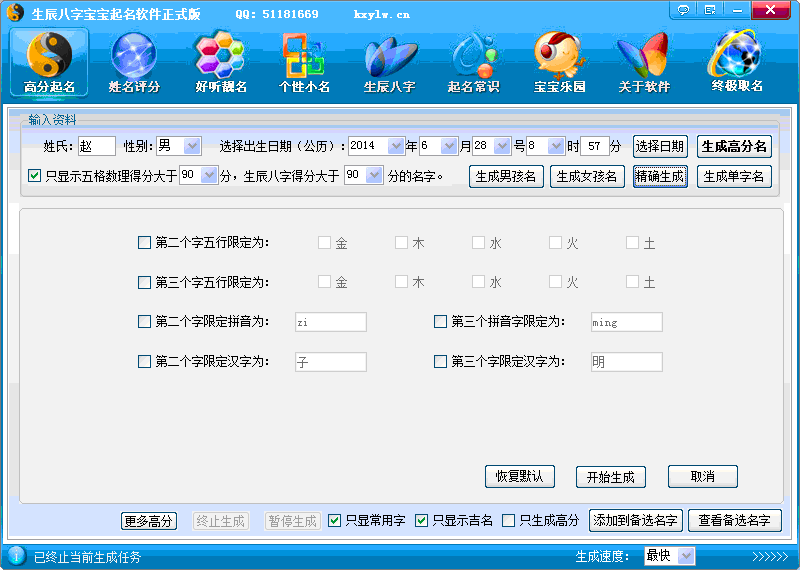
Task: Open the 起名常识 icon
Action: click(x=473, y=63)
